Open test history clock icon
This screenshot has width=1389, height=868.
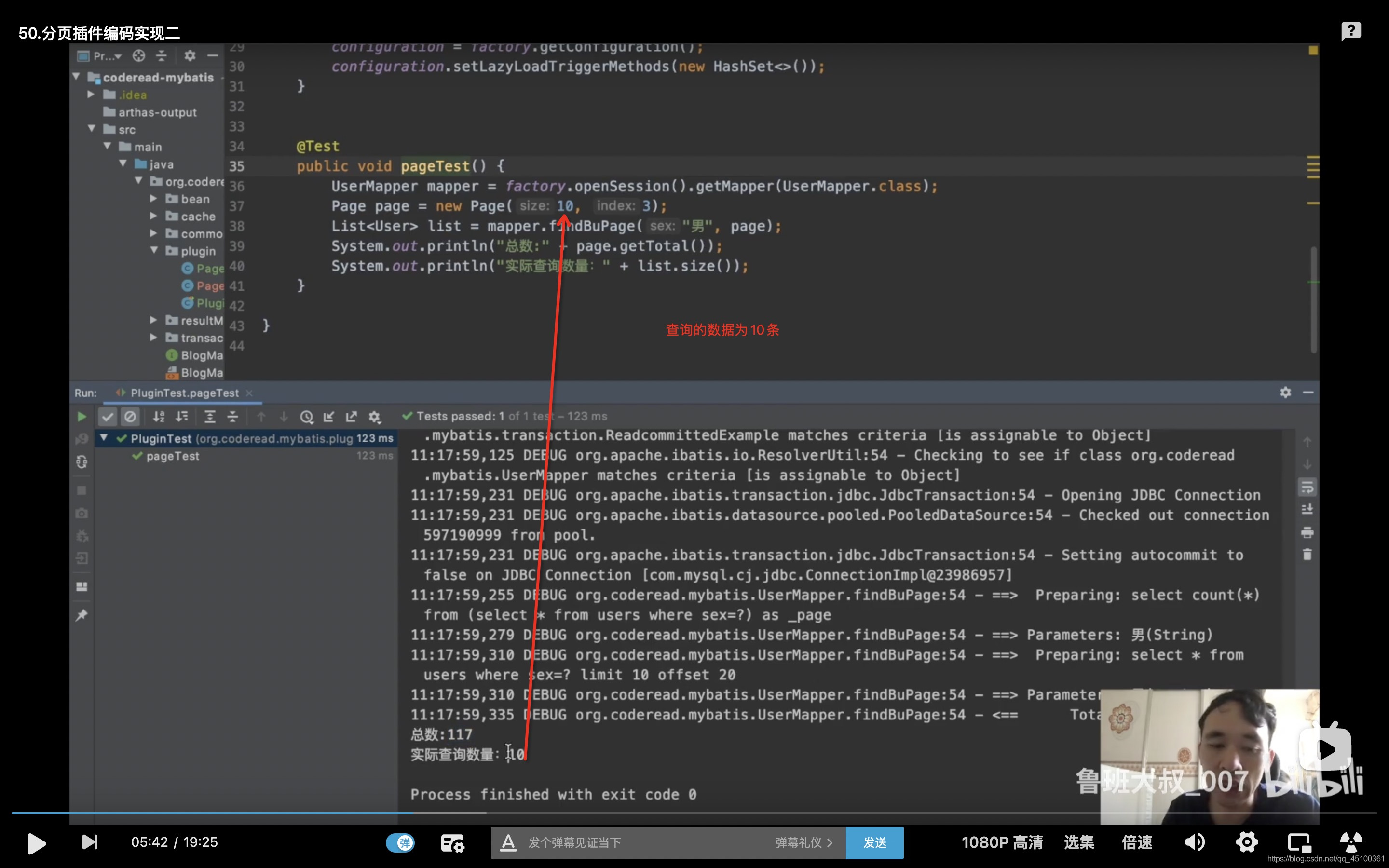(307, 417)
